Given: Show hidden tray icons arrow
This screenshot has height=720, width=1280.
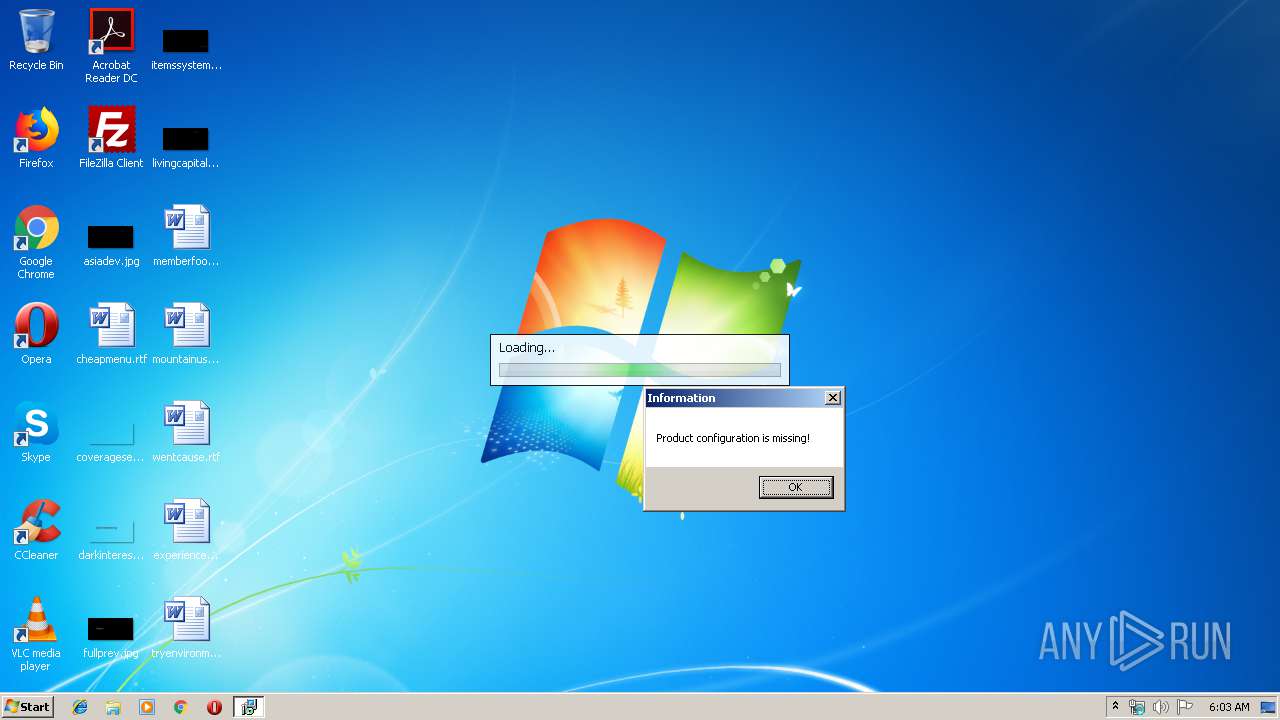Looking at the screenshot, I should pos(1115,707).
